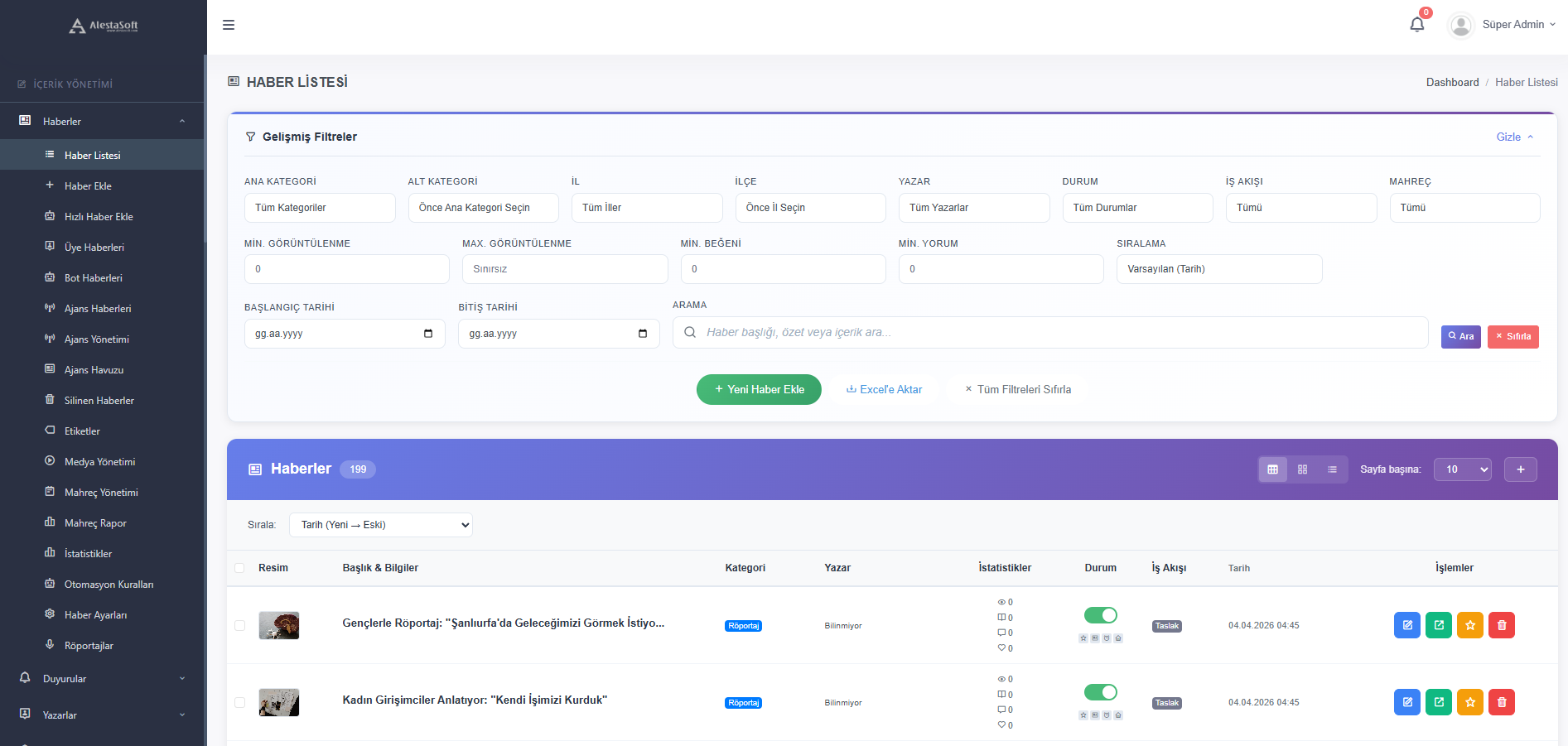Viewport: 1568px width, 746px height.
Task: Click green open-link icon for Kadın Girişimciler news
Action: [x=1438, y=702]
